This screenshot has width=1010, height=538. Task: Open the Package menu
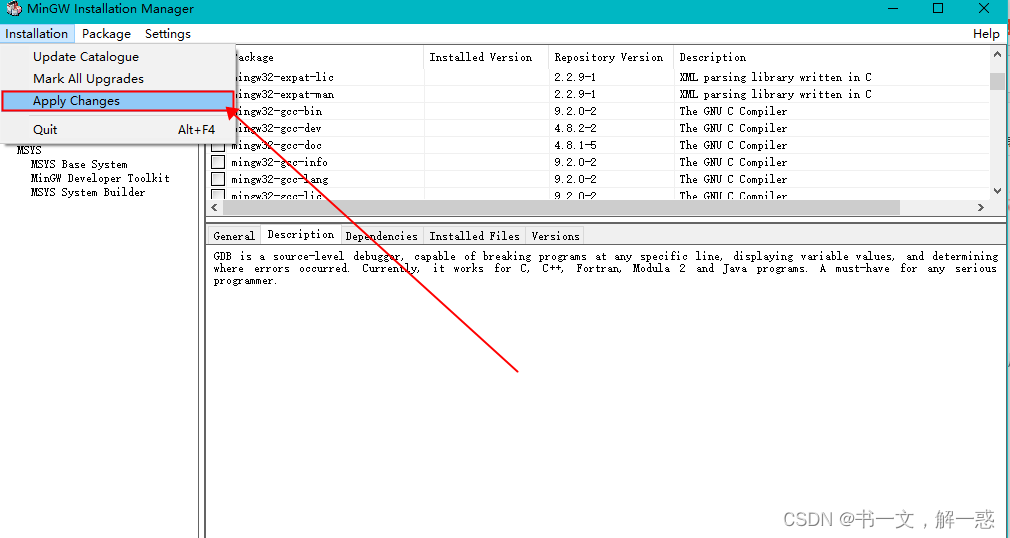[106, 34]
